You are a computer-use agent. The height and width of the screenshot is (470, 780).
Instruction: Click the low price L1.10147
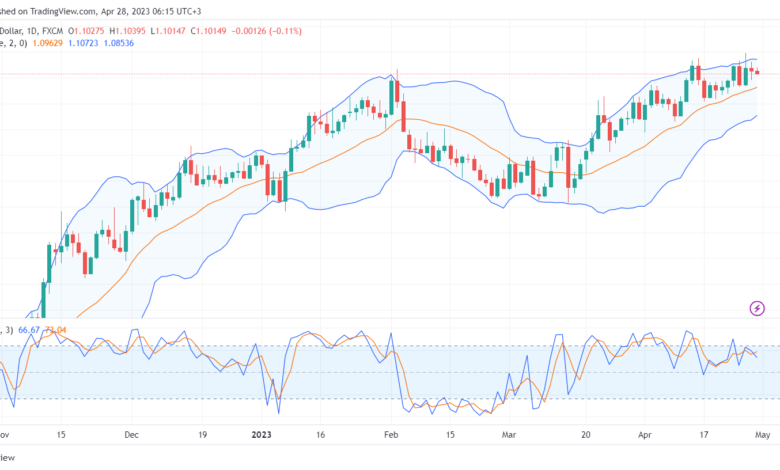(x=168, y=31)
